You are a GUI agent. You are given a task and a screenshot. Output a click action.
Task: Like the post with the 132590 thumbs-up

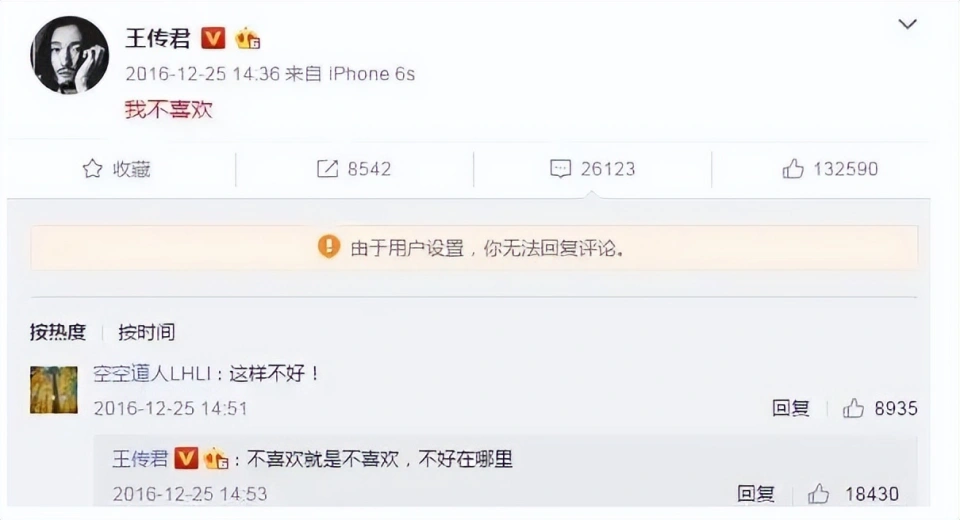click(x=793, y=168)
